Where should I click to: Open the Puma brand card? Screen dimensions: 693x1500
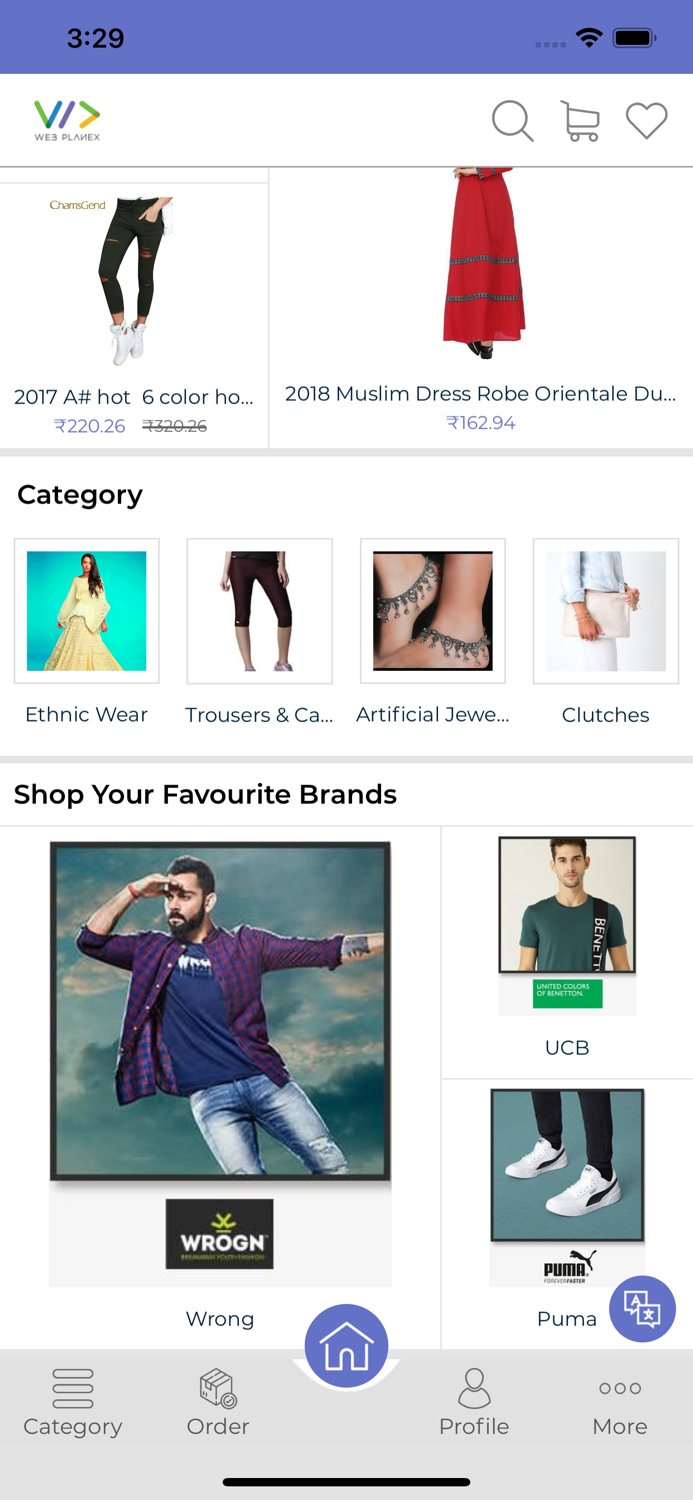pos(566,1185)
